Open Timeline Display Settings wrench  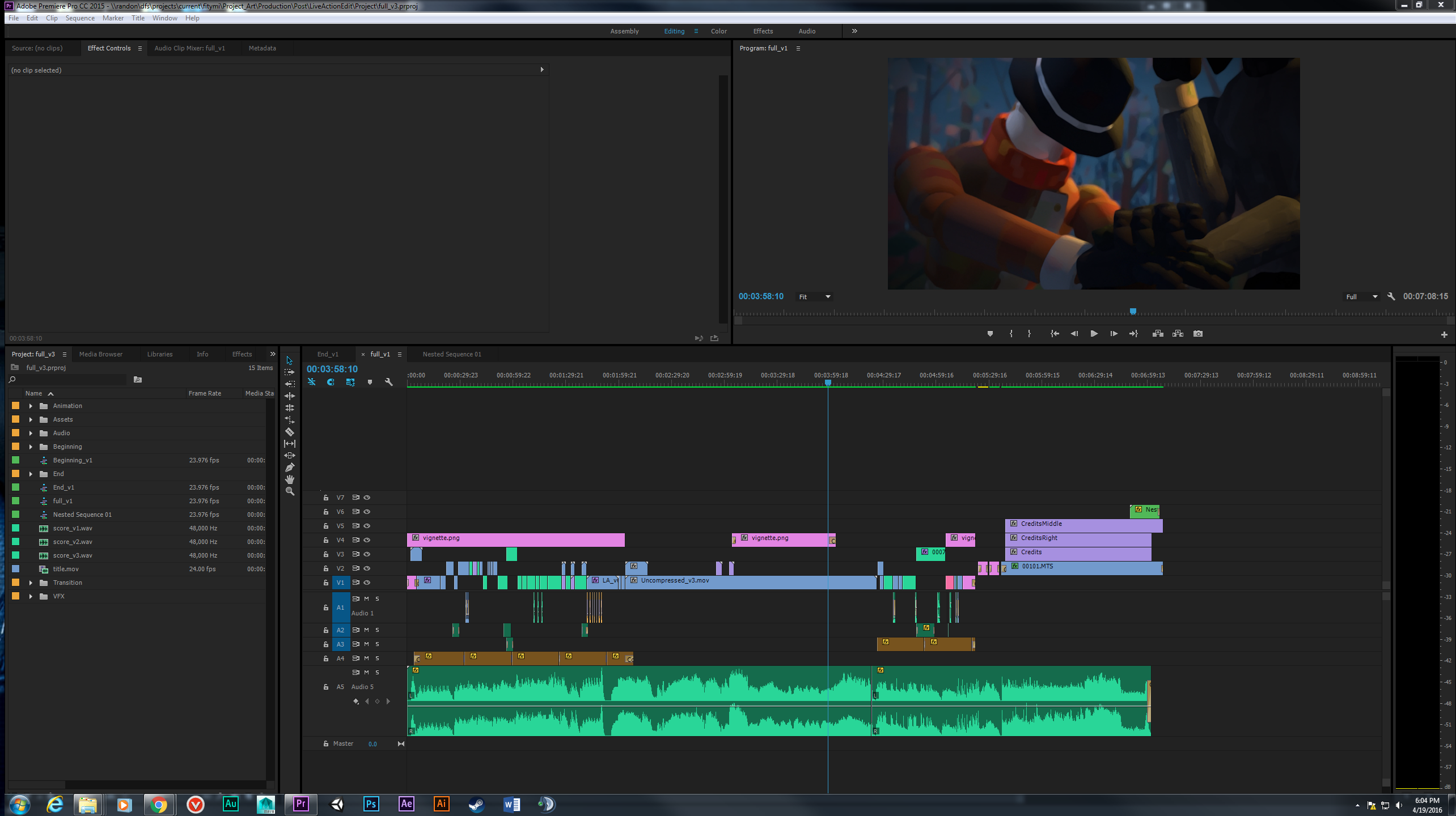[389, 382]
